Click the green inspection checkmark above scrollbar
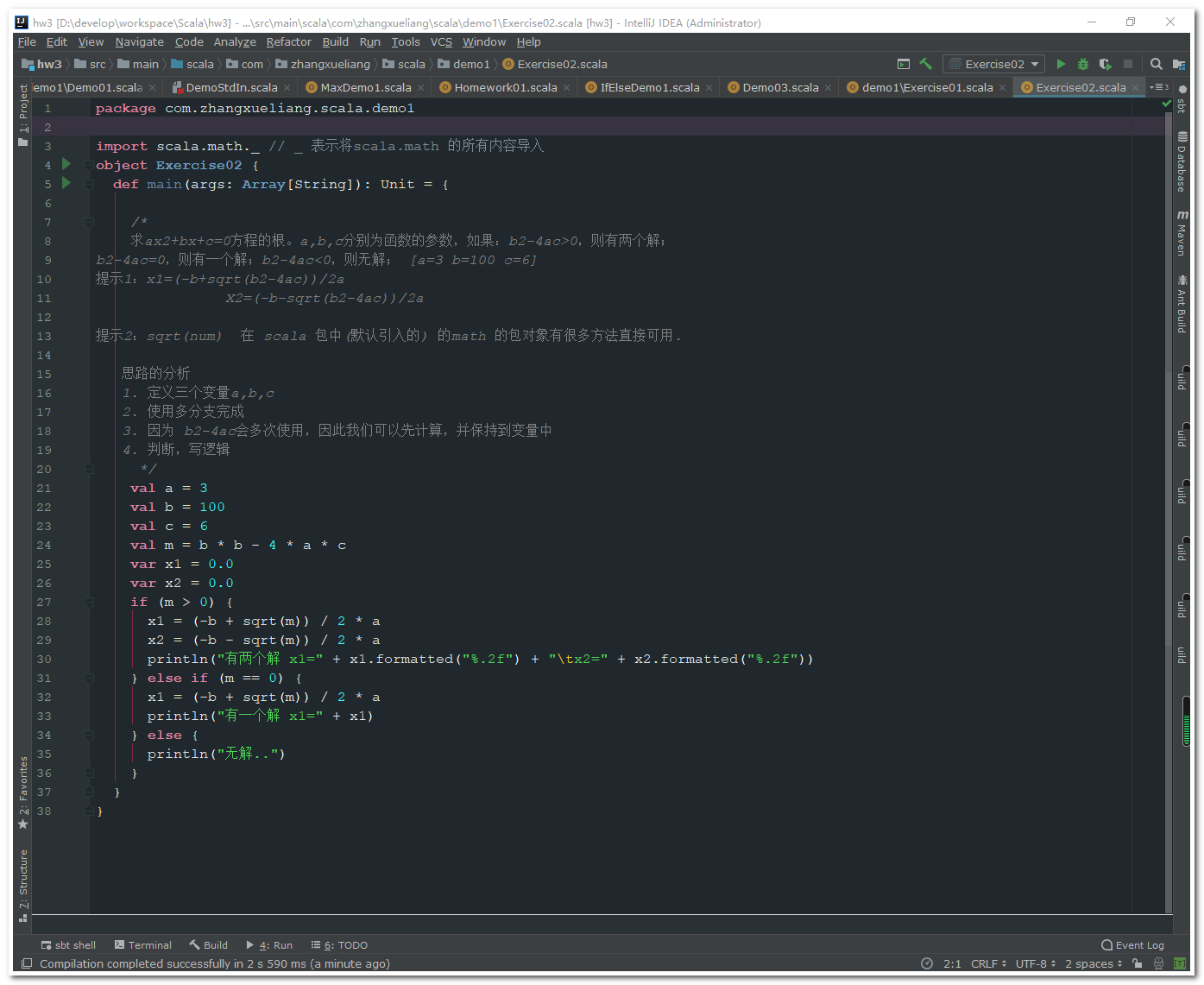Screen dimensions: 1204x985 pos(1168,104)
